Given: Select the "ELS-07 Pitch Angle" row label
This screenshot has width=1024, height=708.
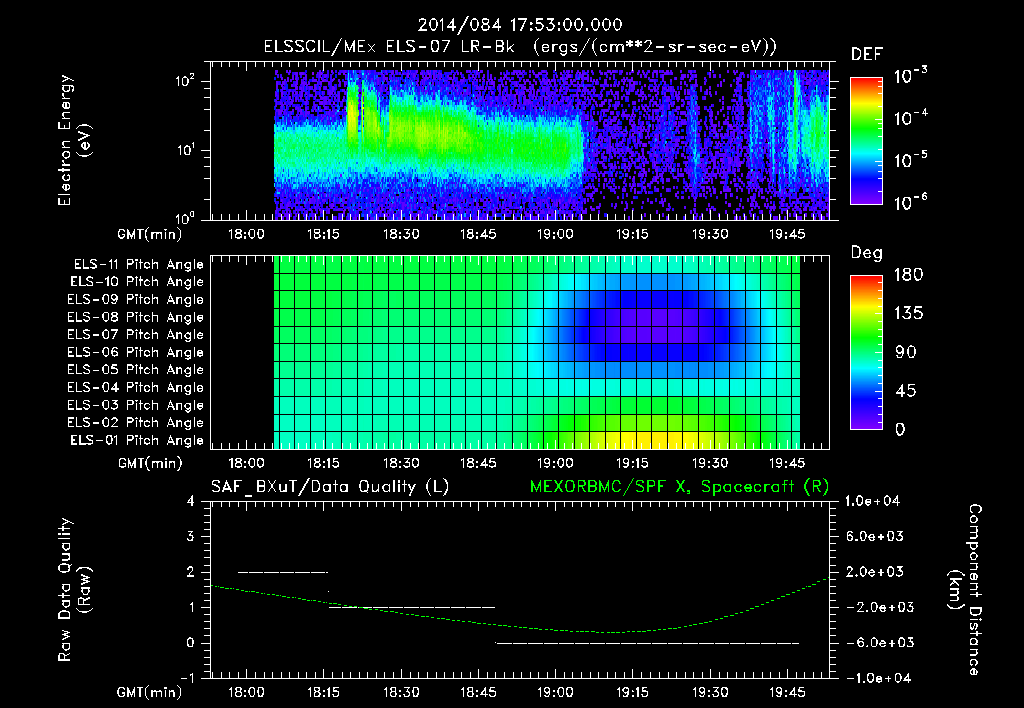Looking at the screenshot, I should pos(136,334).
